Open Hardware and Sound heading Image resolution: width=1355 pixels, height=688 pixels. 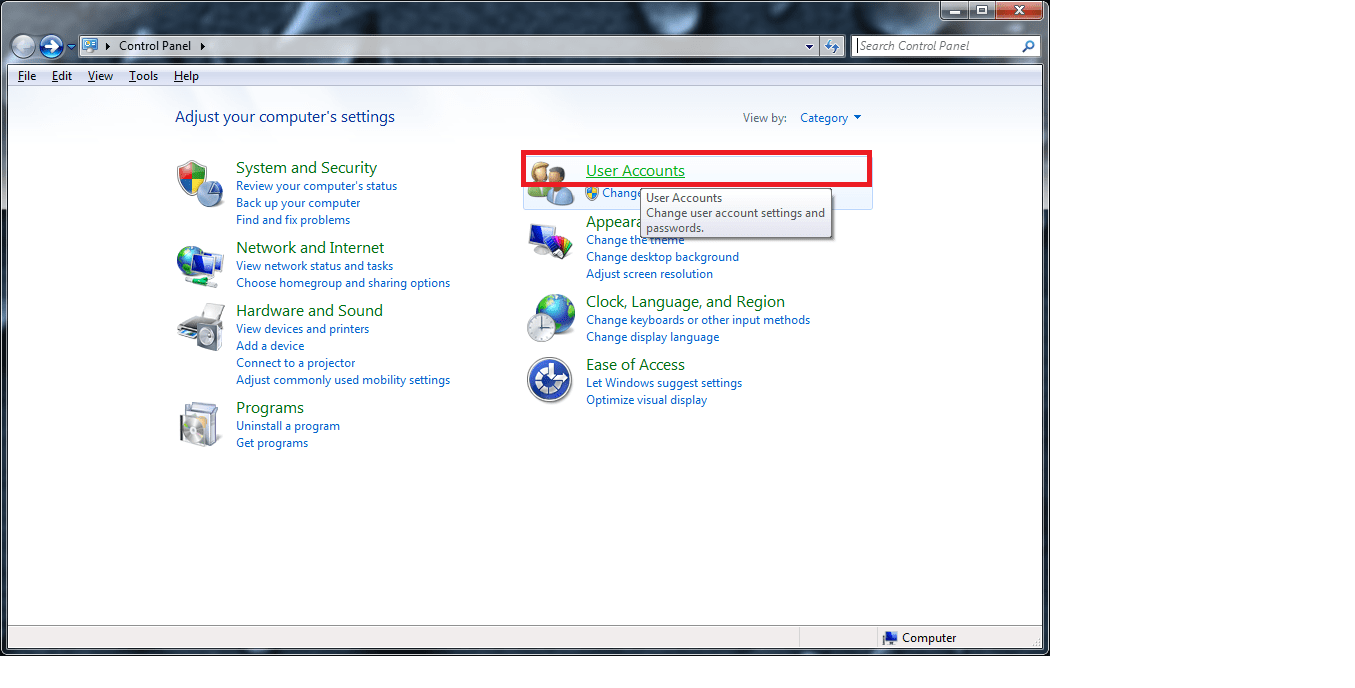tap(309, 311)
